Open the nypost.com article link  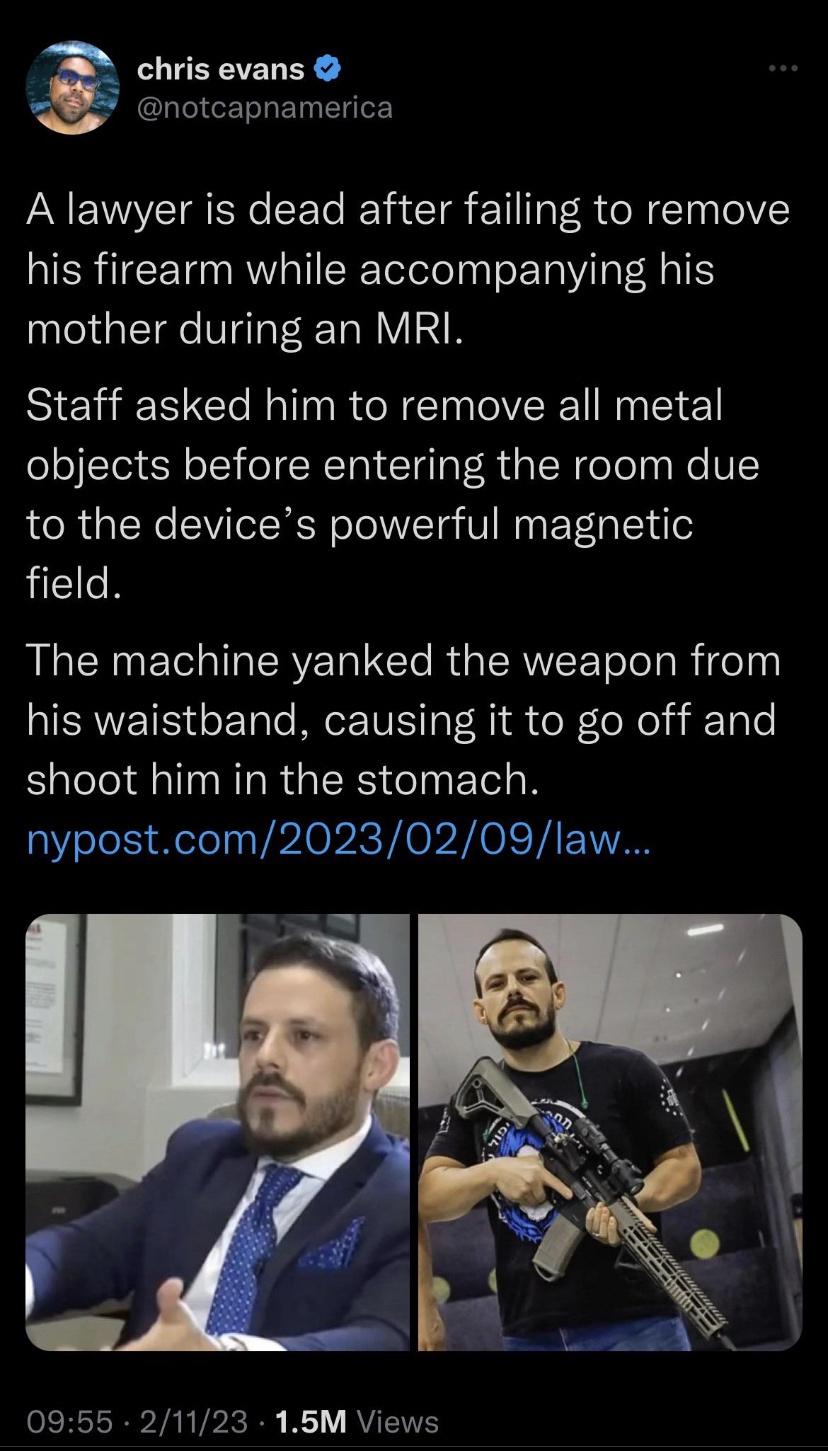point(339,840)
